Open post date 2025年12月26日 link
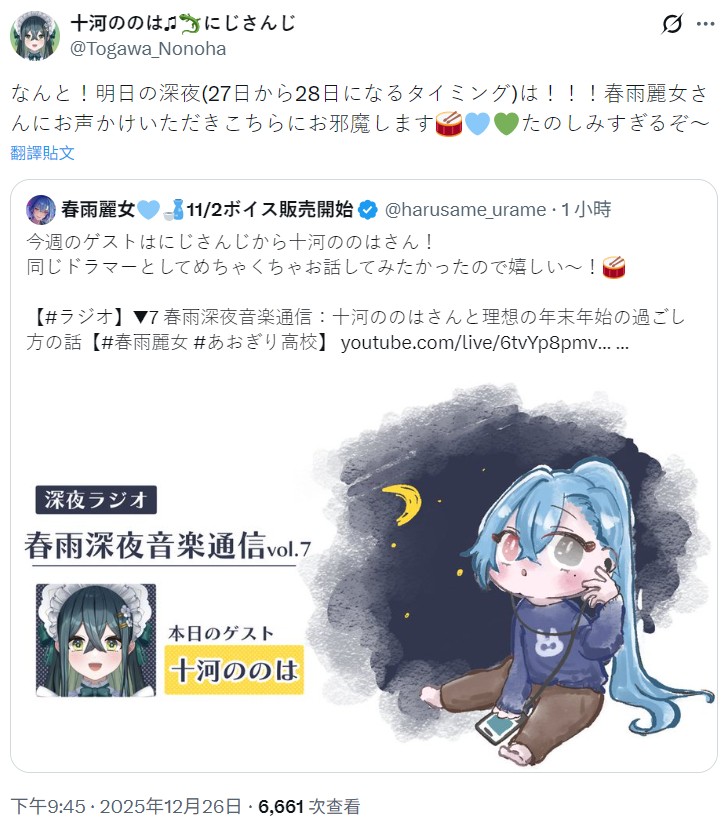This screenshot has height=821, width=728. (x=171, y=806)
